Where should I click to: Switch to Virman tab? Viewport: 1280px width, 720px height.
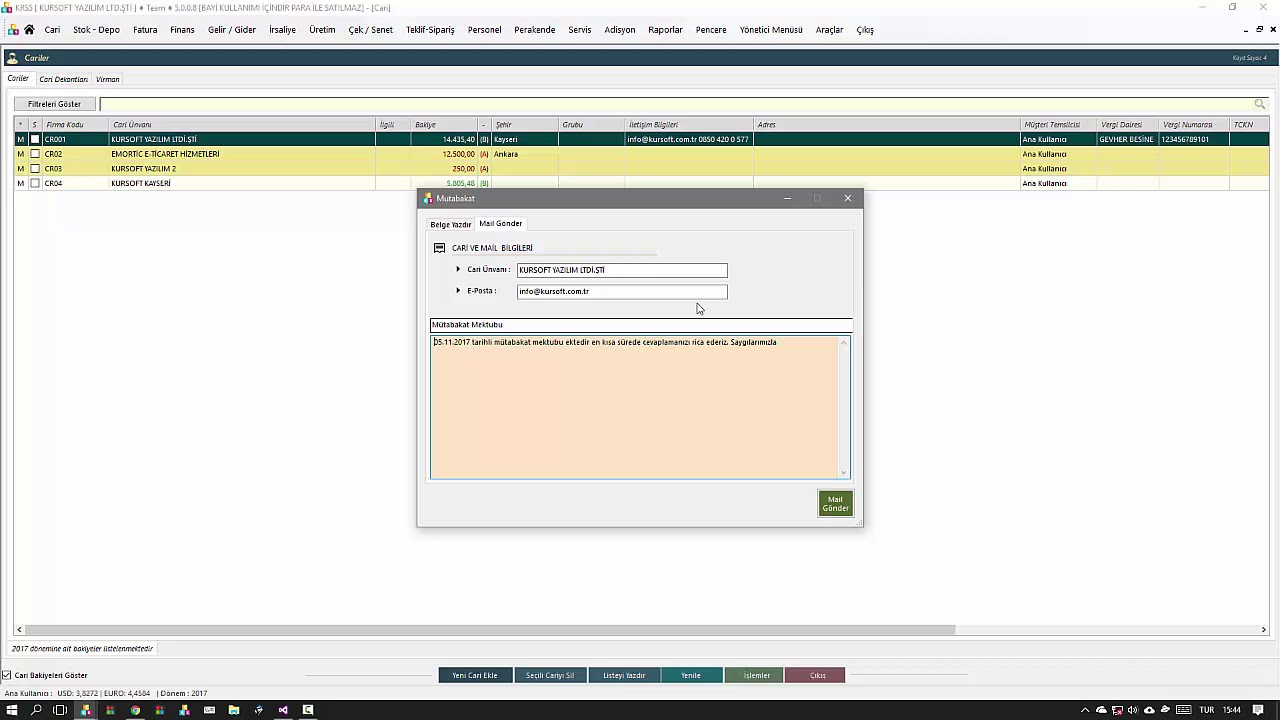pyautogui.click(x=107, y=79)
